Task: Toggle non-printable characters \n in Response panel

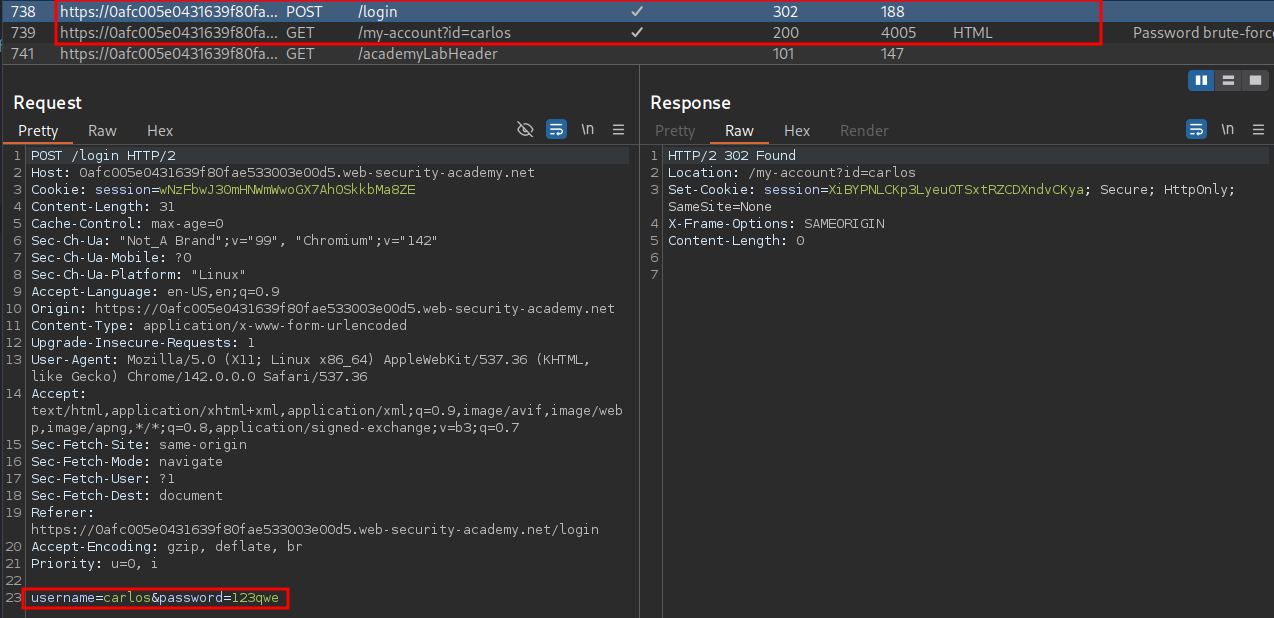Action: [x=1228, y=130]
